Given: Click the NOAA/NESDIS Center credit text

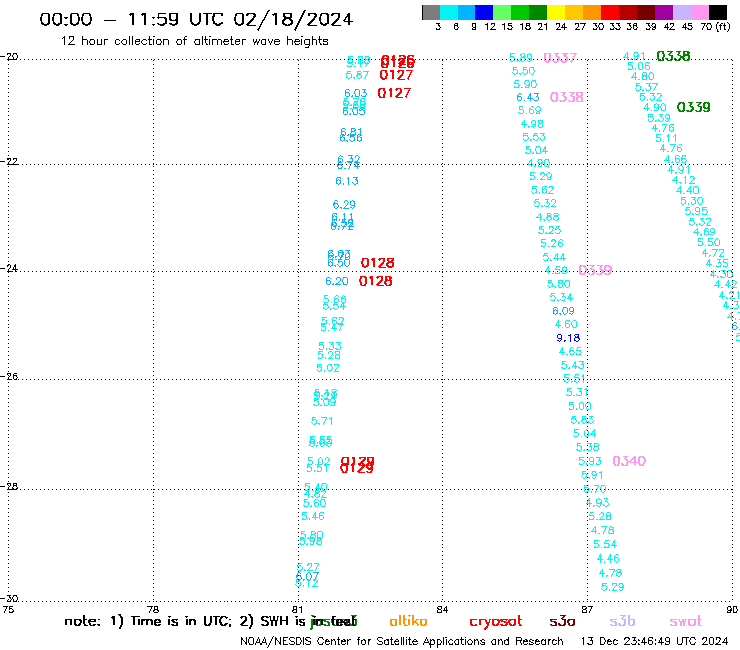Looking at the screenshot, I should 402,642.
